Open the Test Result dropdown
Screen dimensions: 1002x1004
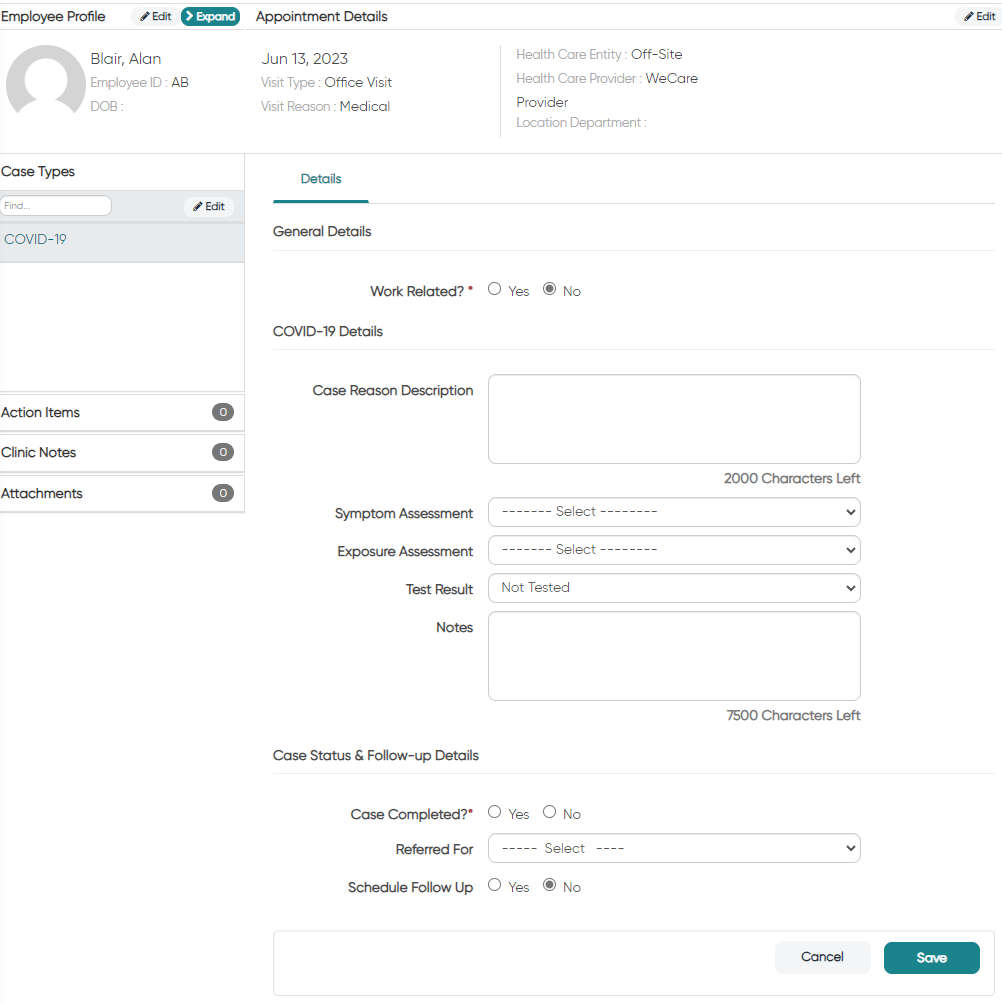click(x=674, y=588)
